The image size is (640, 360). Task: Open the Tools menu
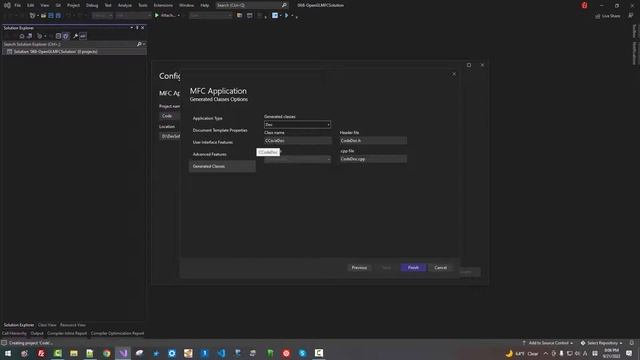pyautogui.click(x=143, y=5)
